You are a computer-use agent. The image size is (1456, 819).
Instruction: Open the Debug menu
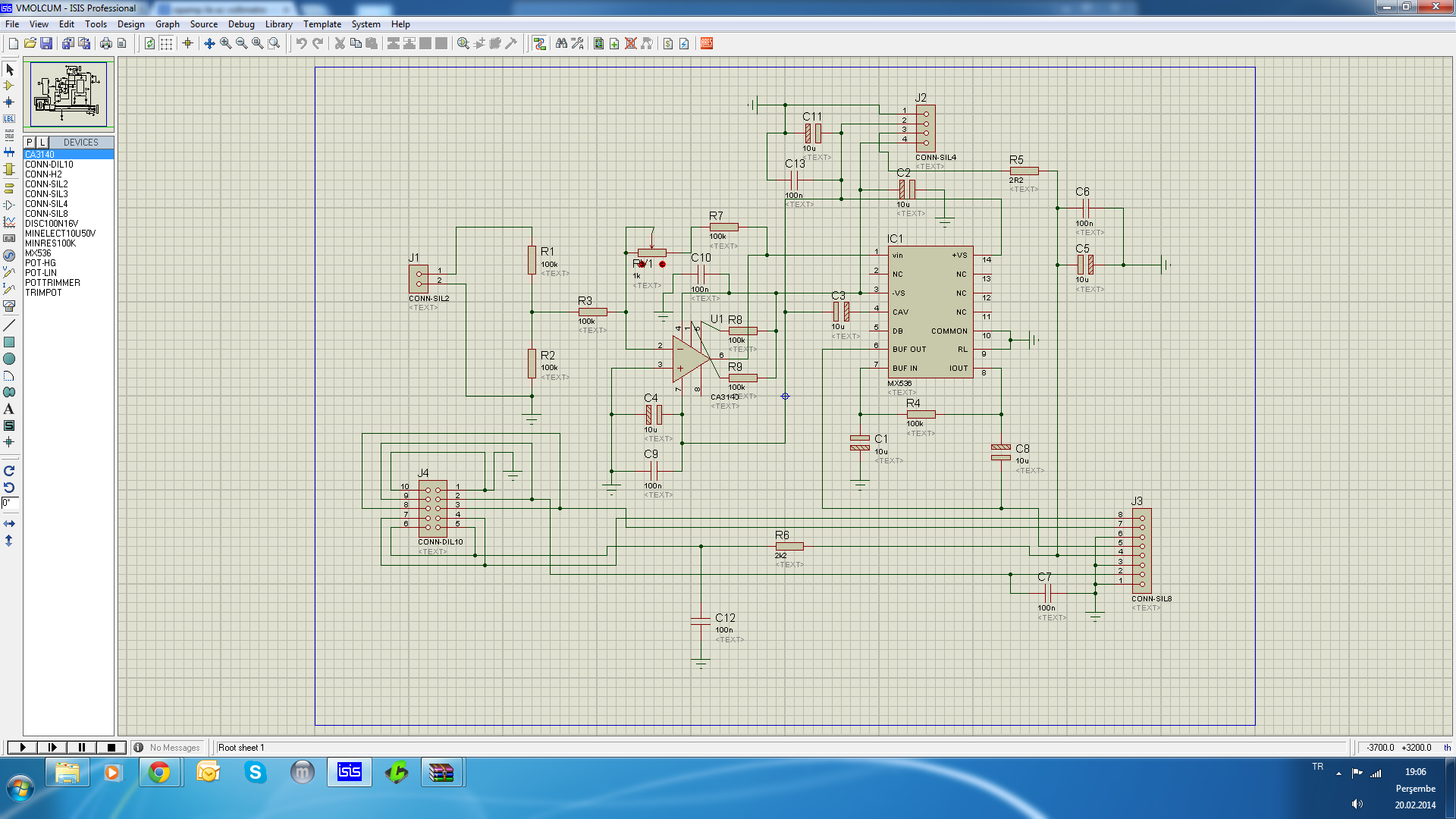coord(241,24)
